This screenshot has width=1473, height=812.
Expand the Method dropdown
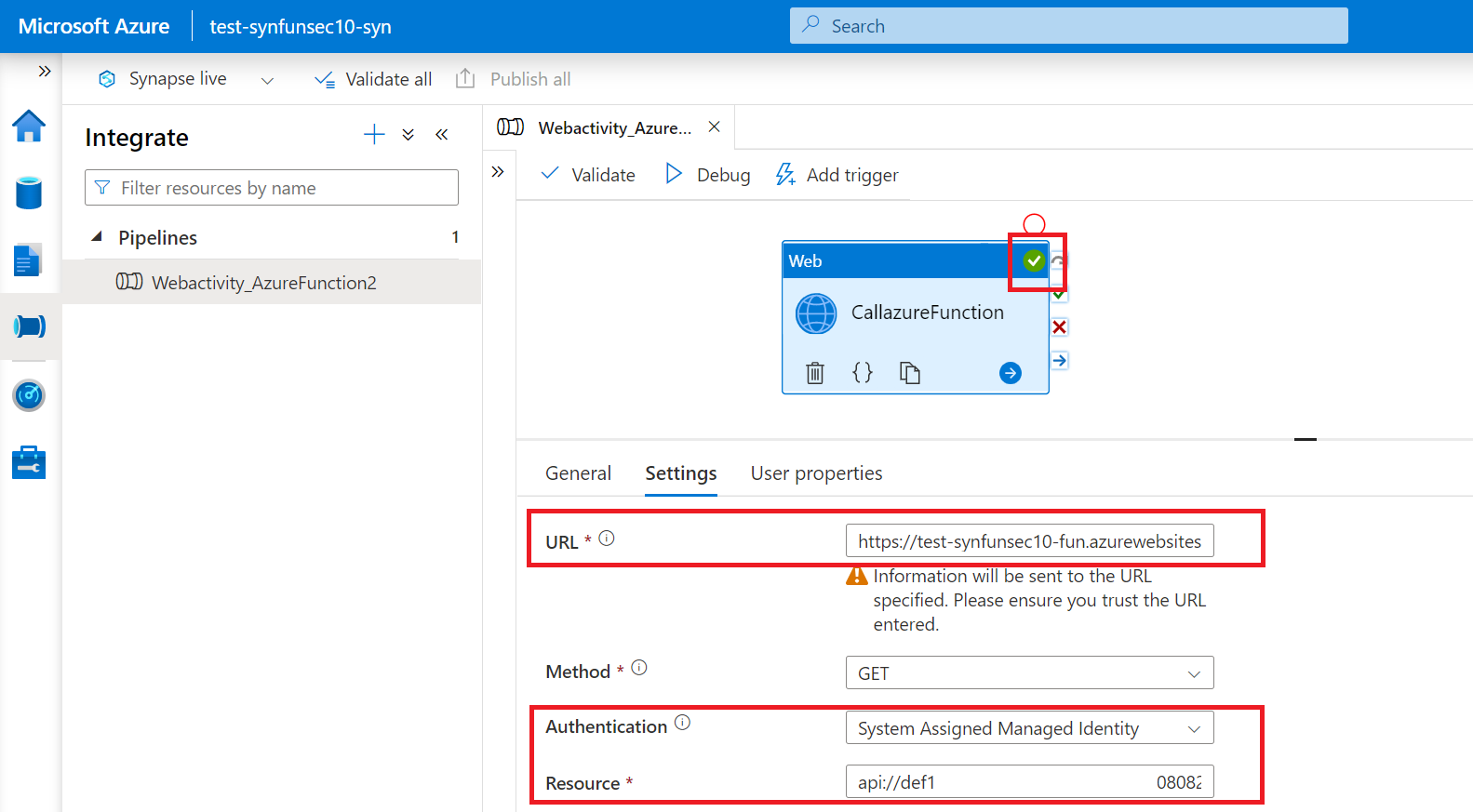click(1029, 673)
